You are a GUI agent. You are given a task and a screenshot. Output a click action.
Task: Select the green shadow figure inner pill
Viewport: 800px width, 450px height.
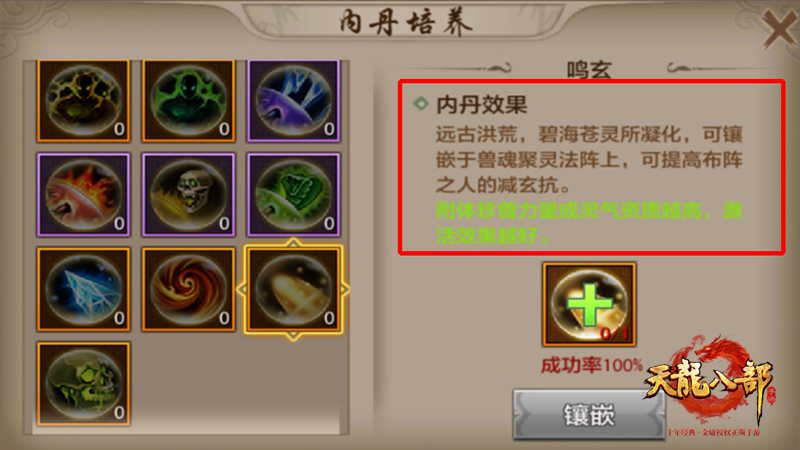(x=189, y=101)
